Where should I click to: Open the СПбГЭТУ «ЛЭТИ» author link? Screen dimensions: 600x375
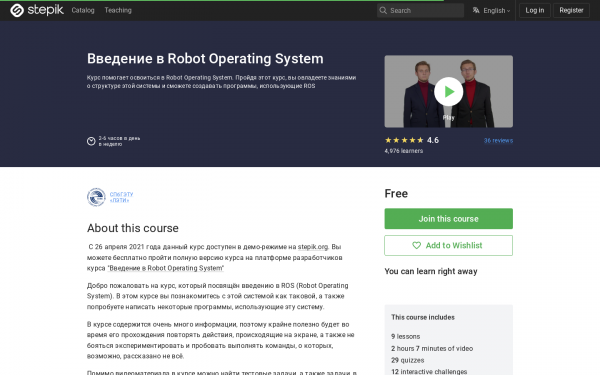(x=121, y=197)
